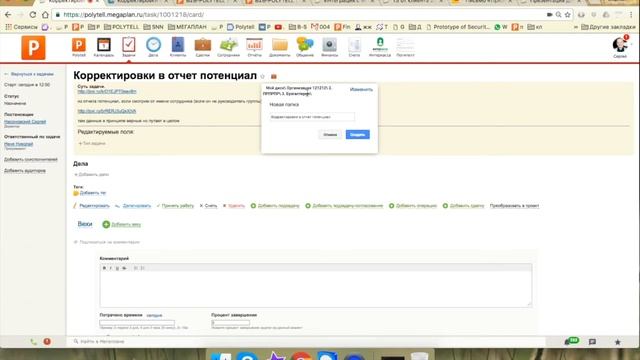Click Изменить link in the dialog

click(x=361, y=89)
